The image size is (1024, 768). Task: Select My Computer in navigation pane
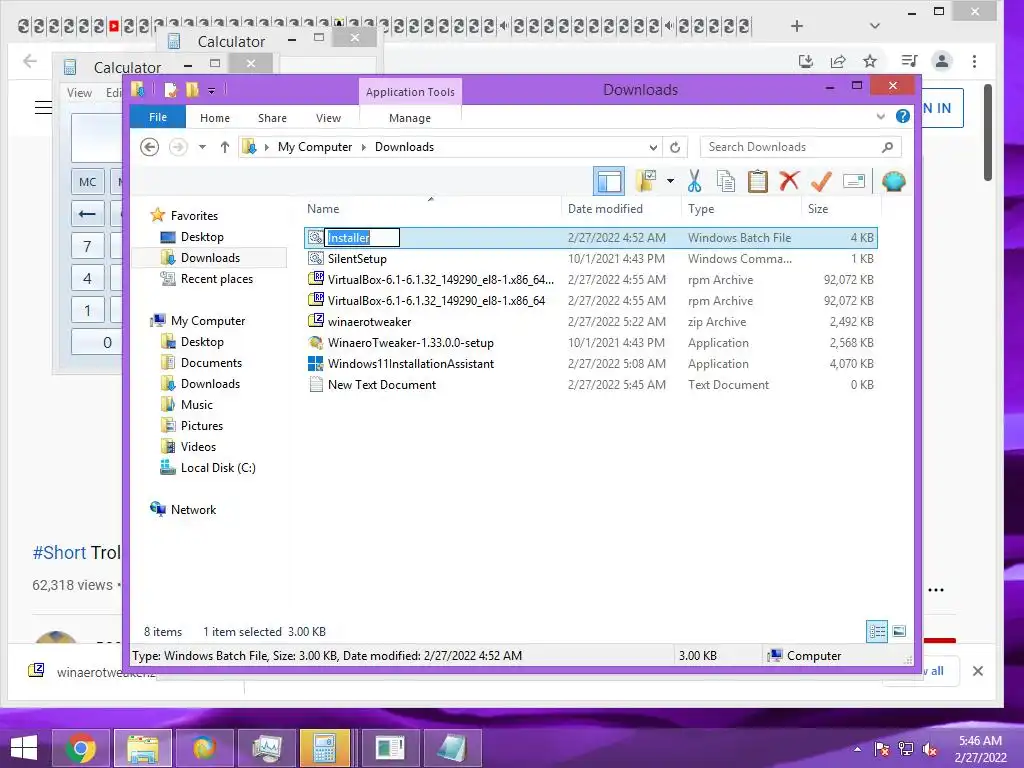208,321
